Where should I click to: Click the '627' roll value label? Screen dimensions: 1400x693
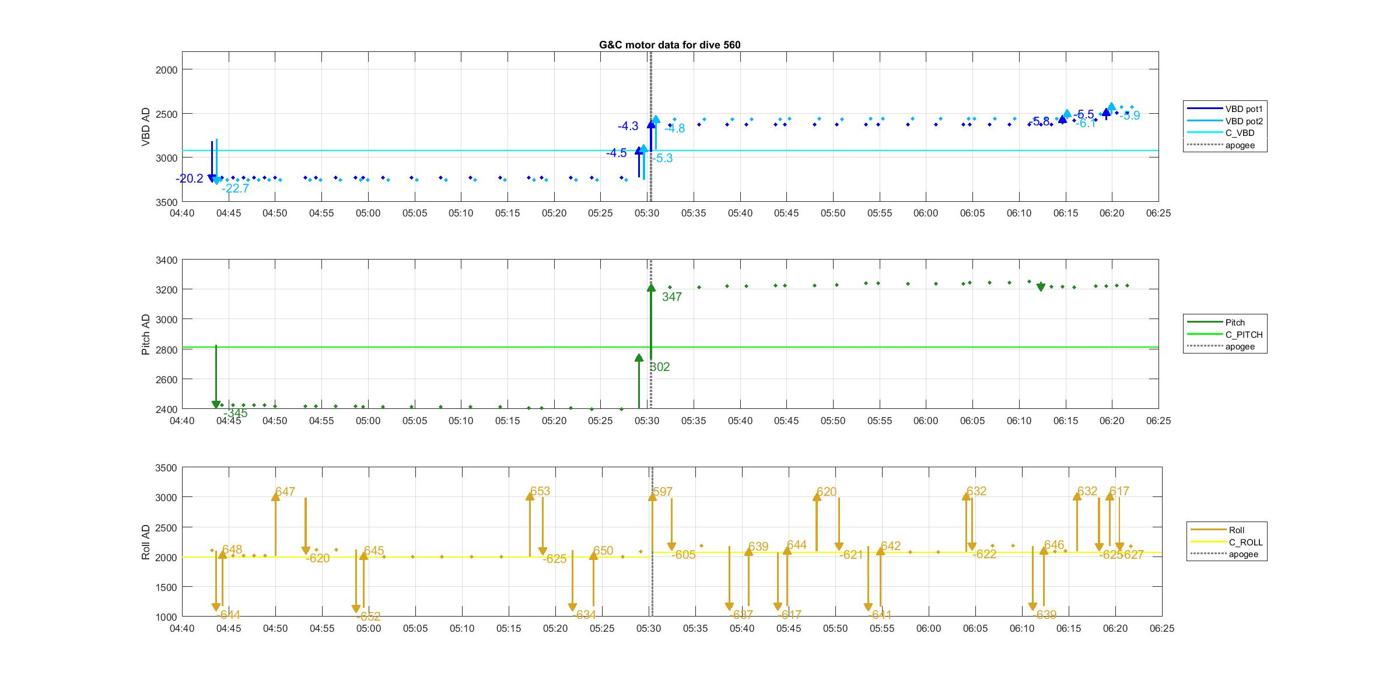coord(1133,555)
